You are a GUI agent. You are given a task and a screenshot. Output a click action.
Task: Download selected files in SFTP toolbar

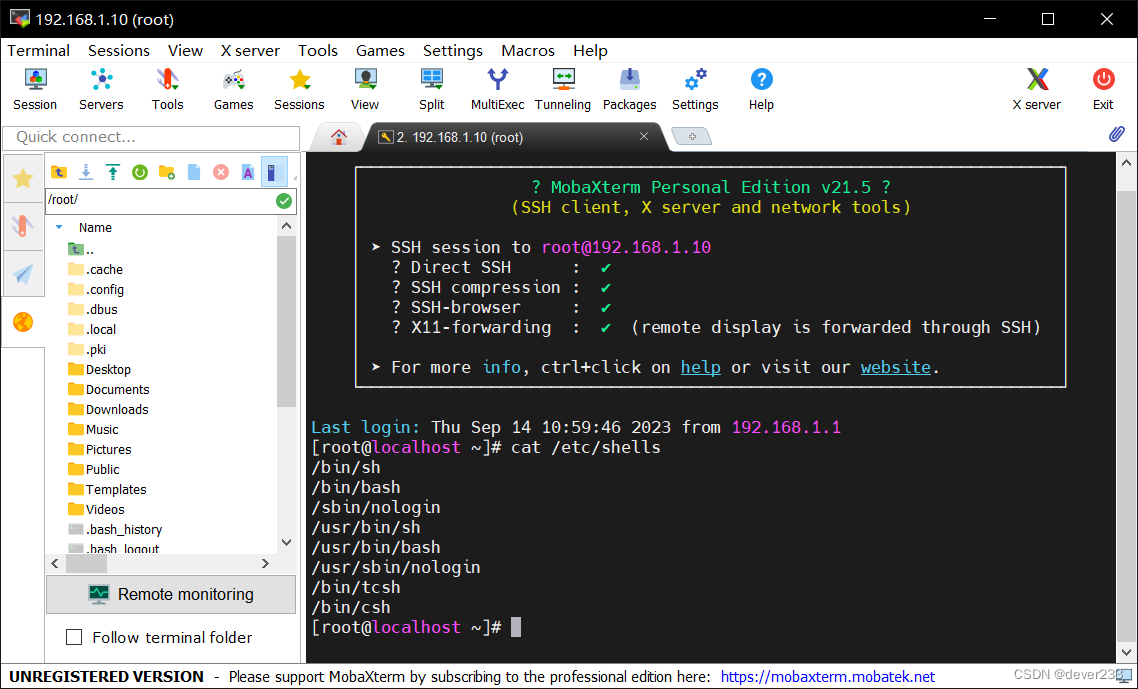click(x=86, y=172)
